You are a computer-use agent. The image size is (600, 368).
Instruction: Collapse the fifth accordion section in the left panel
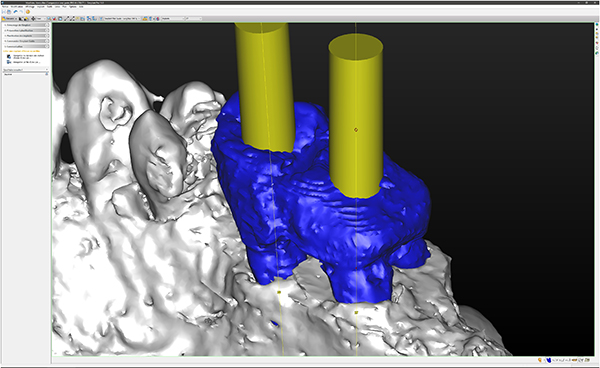tap(26, 46)
